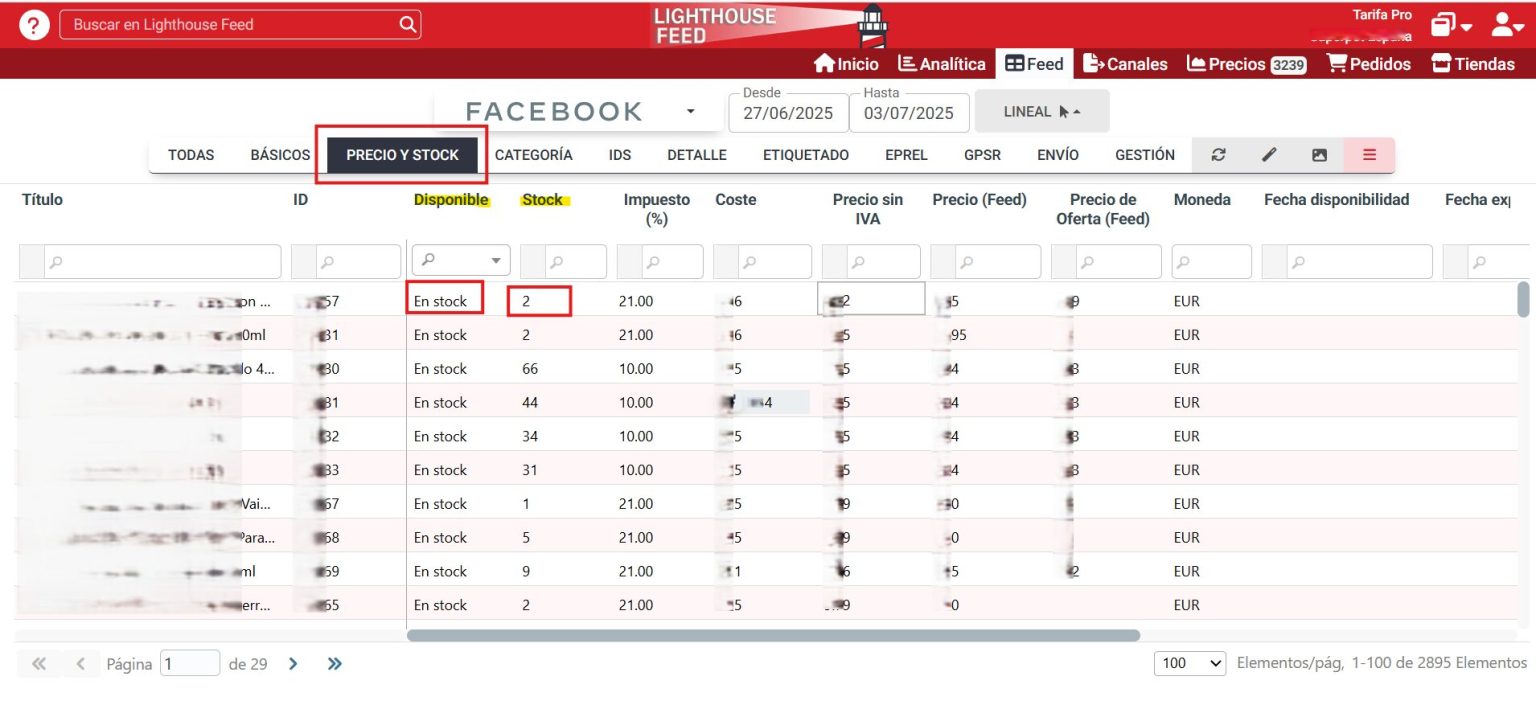Select the PRECIO Y STOCK tab
The height and width of the screenshot is (701, 1536).
402,155
